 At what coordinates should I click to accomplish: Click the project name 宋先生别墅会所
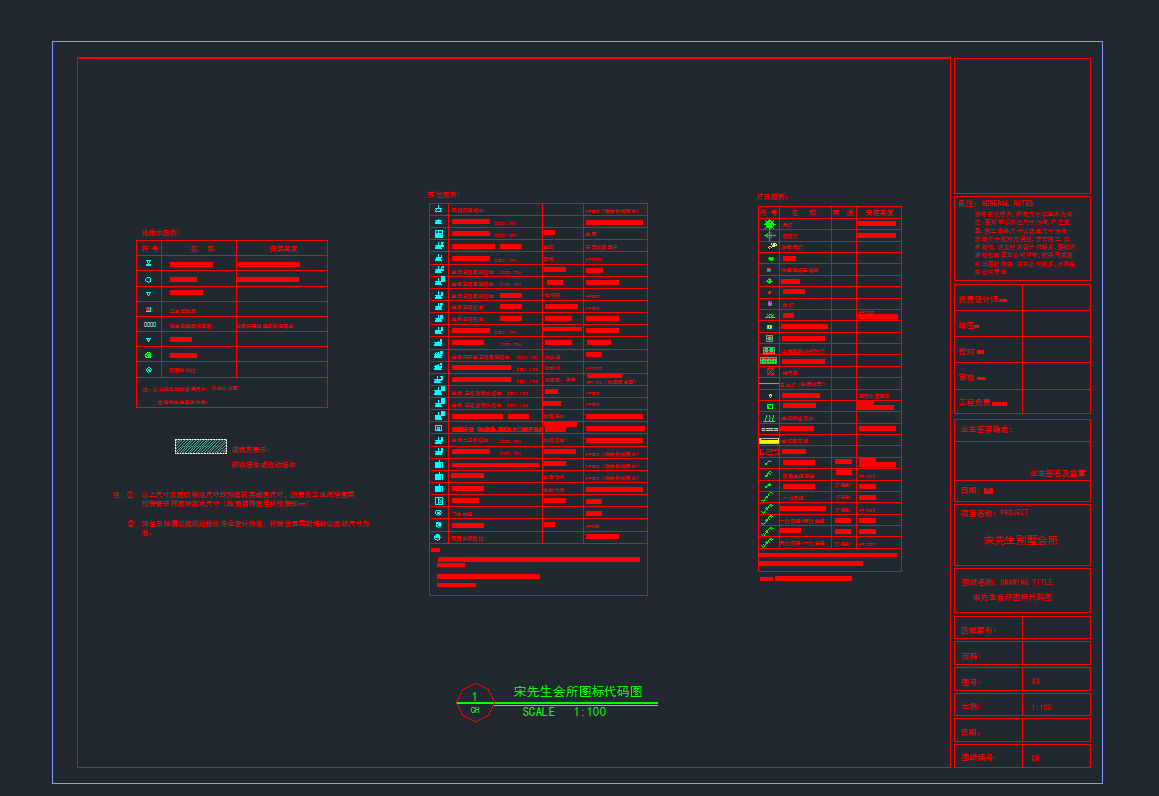point(1021,540)
